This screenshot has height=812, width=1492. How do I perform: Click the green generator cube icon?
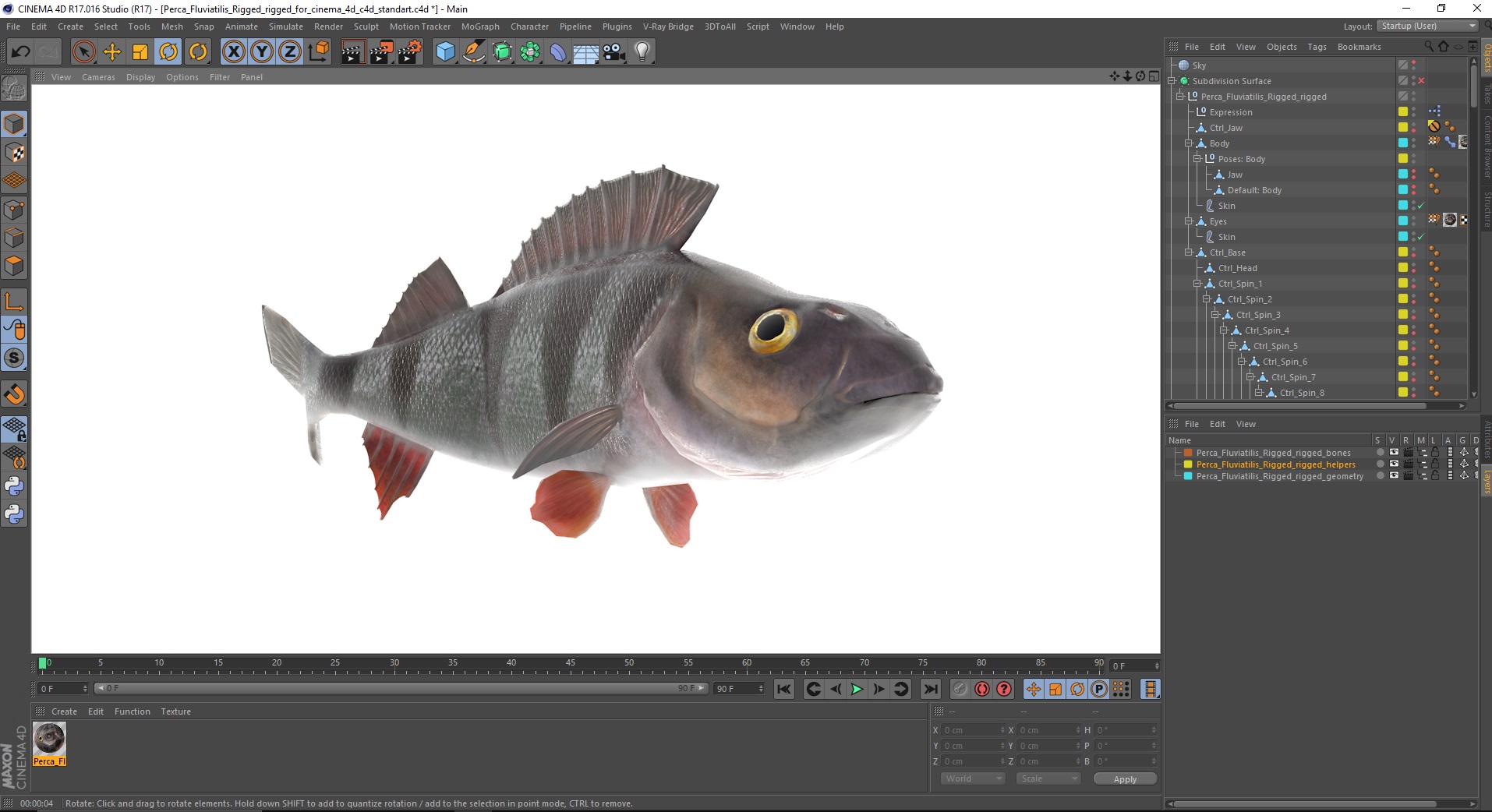tap(502, 52)
